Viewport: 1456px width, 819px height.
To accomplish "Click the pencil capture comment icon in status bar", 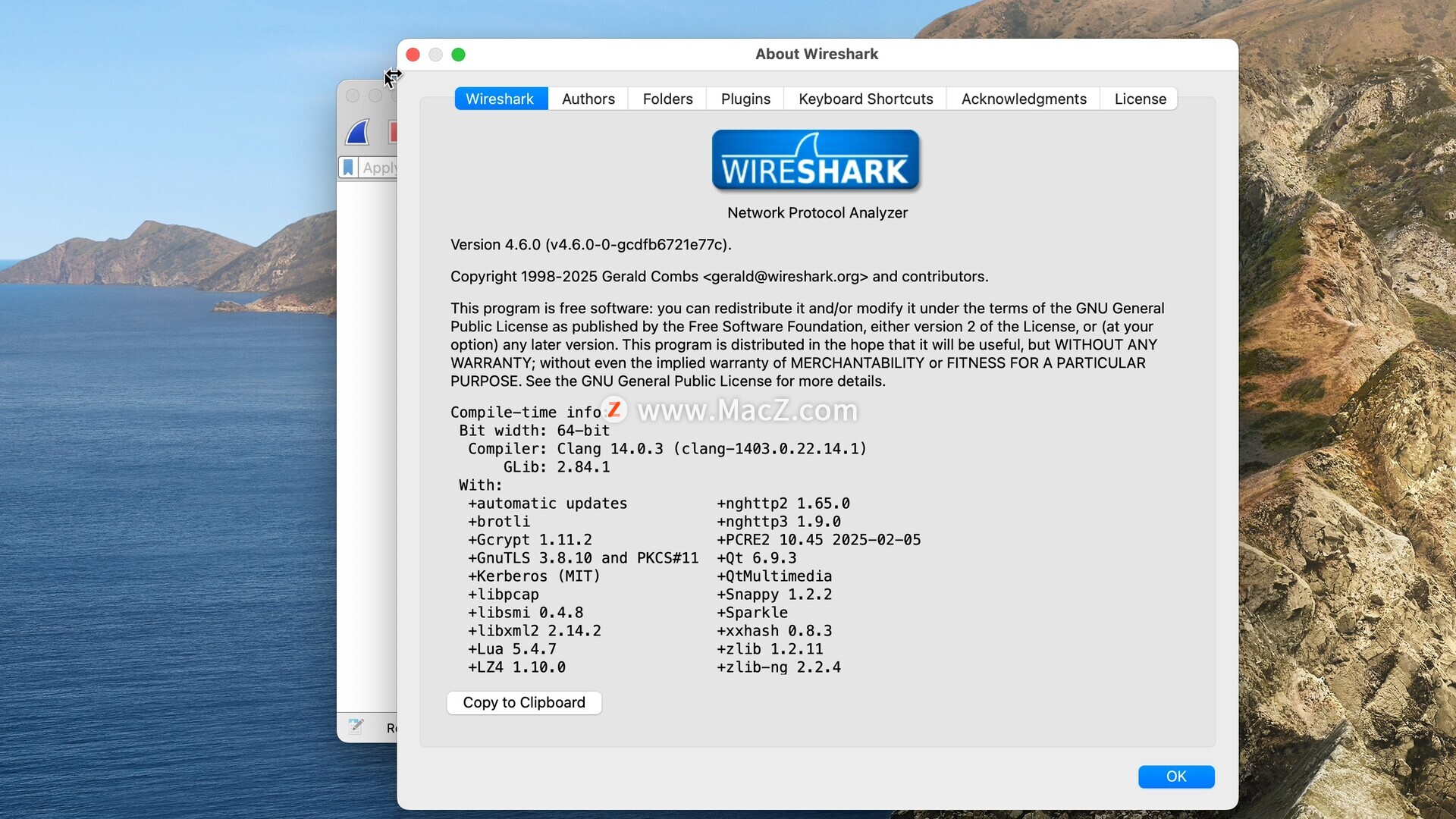I will tap(356, 726).
